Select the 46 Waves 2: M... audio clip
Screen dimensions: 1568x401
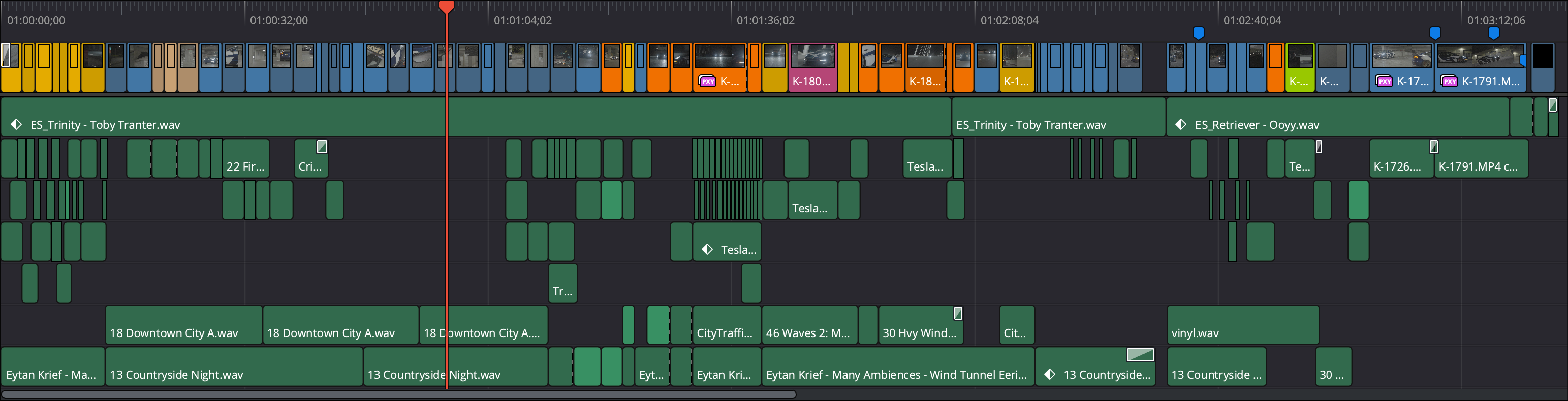pyautogui.click(x=809, y=324)
